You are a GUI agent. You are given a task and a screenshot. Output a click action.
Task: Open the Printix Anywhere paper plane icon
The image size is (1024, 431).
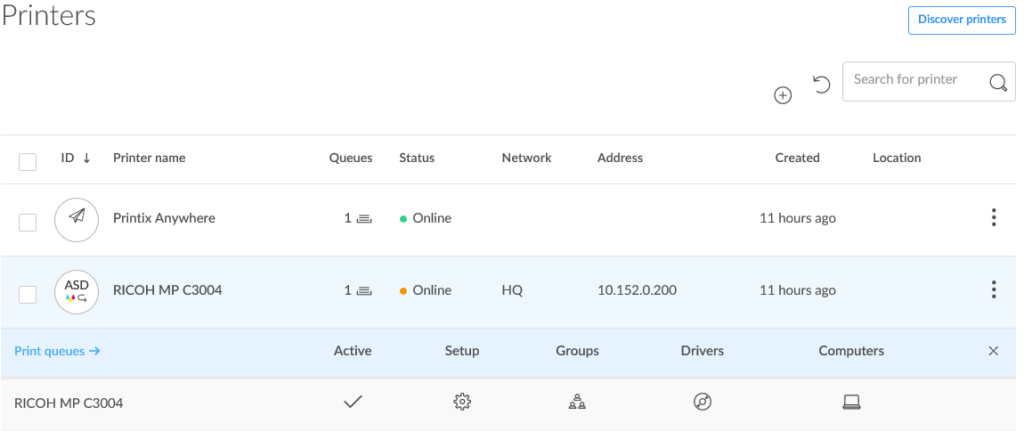[76, 220]
